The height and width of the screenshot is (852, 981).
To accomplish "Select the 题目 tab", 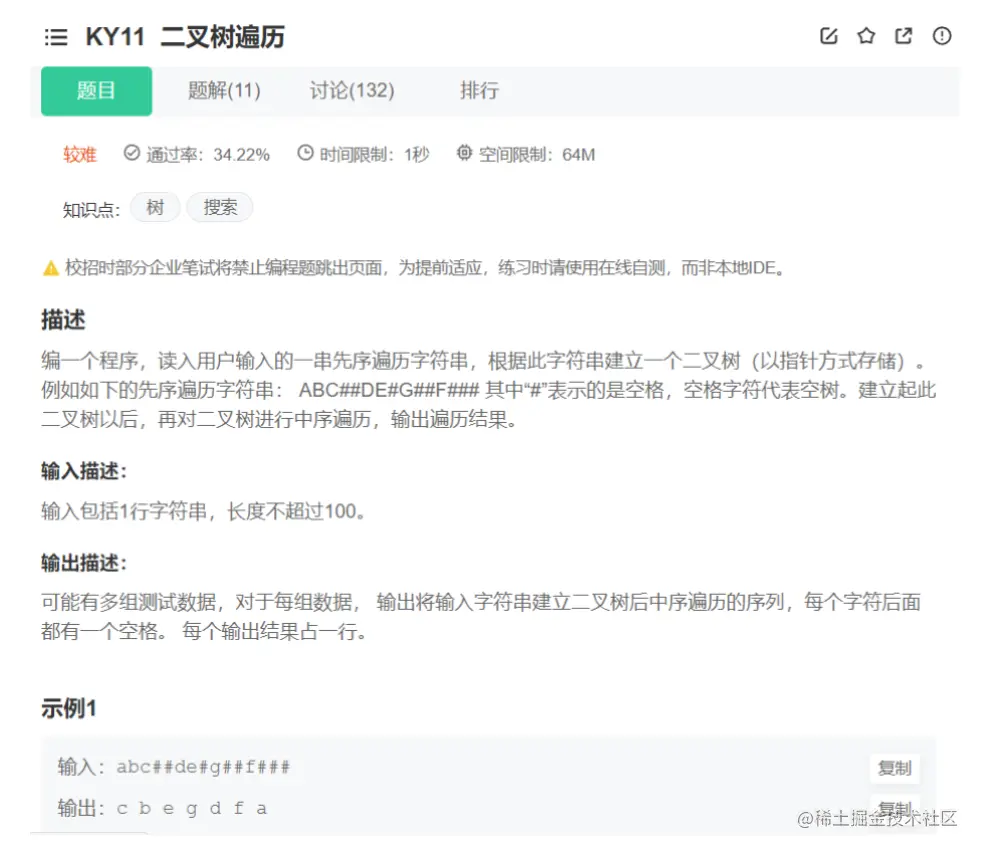I will click(96, 91).
